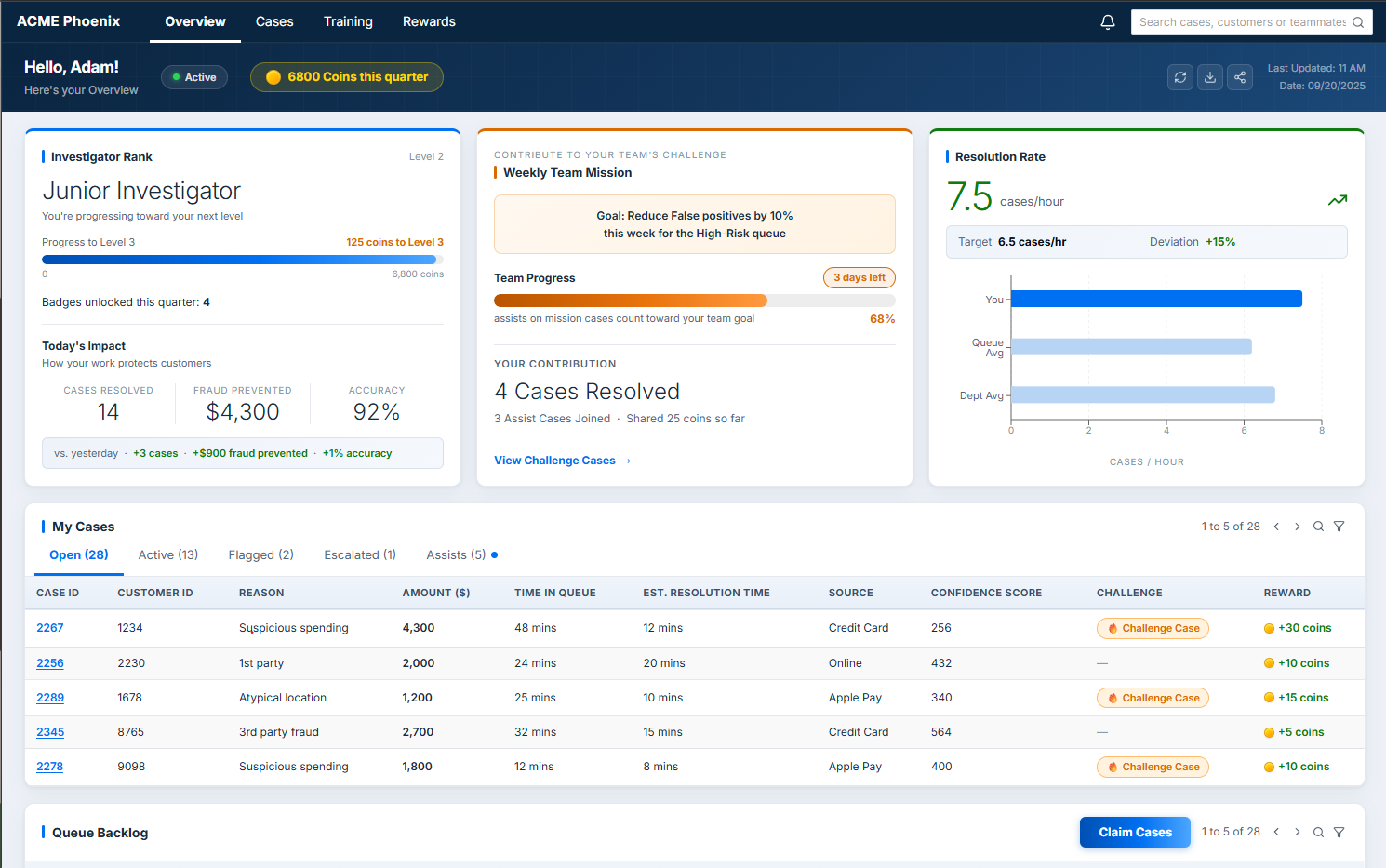
Task: Open search icon in My Cases
Action: point(1318,527)
